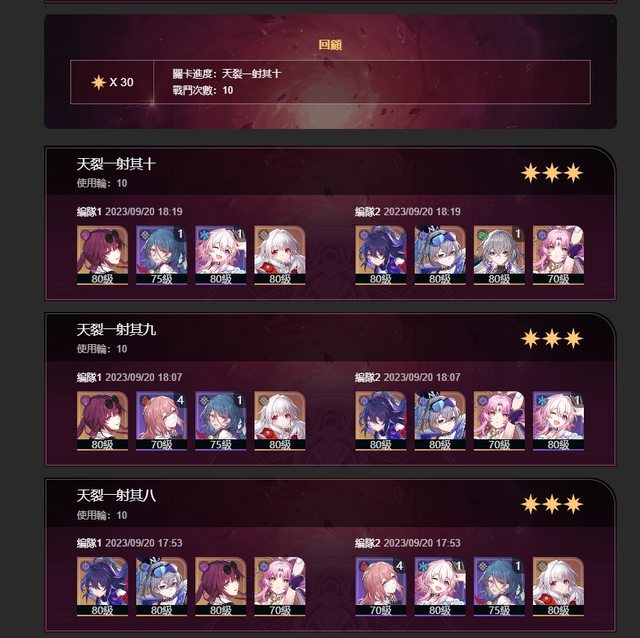The width and height of the screenshot is (640, 638).
Task: Click Seele portrait in 天裂一射其十 team 2
Action: tap(380, 255)
